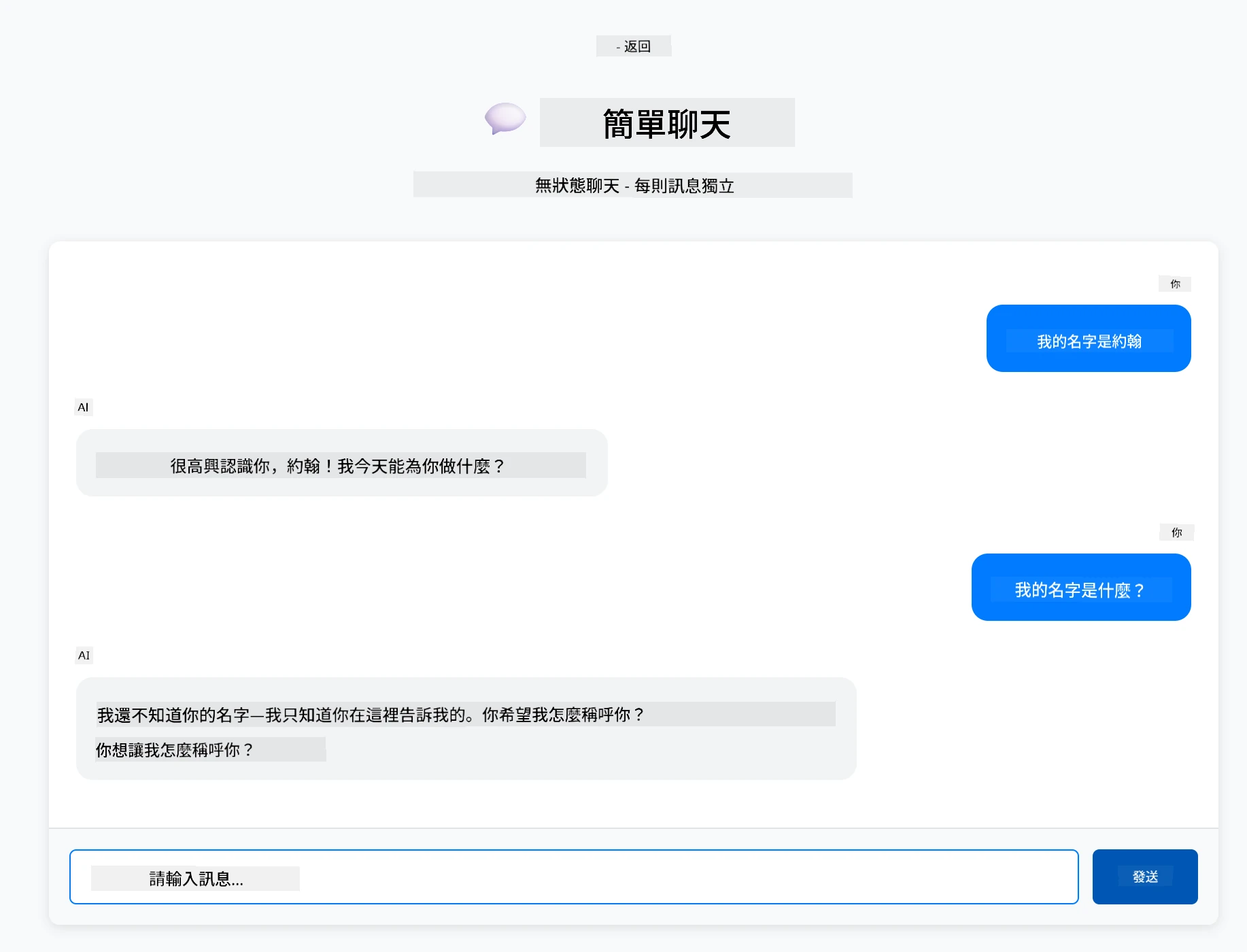The height and width of the screenshot is (952, 1247).
Task: Click the user message 我的名字是什麼？
Action: click(1081, 588)
